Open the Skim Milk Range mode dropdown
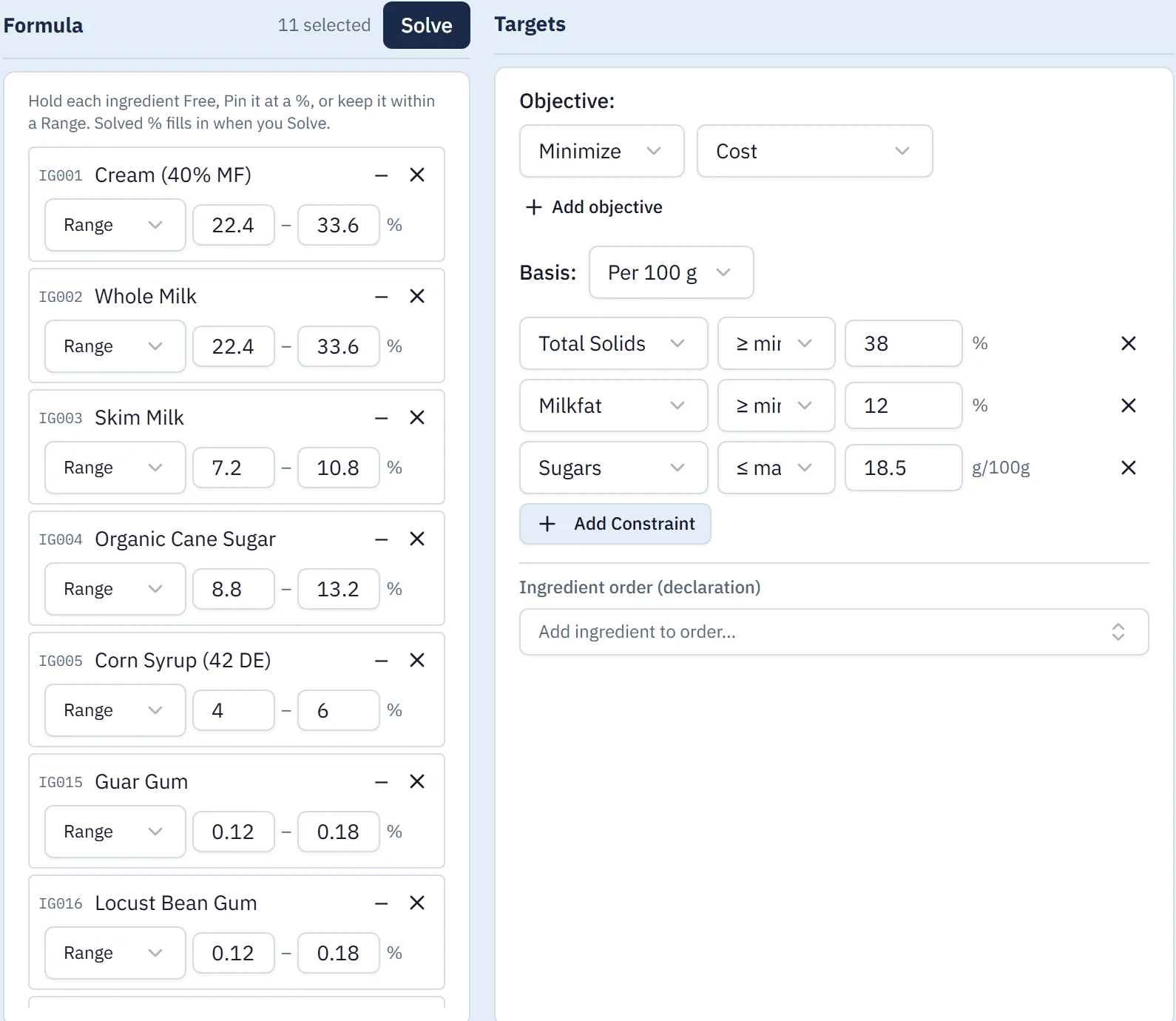Screen dimensions: 1176x1021 tap(115, 468)
